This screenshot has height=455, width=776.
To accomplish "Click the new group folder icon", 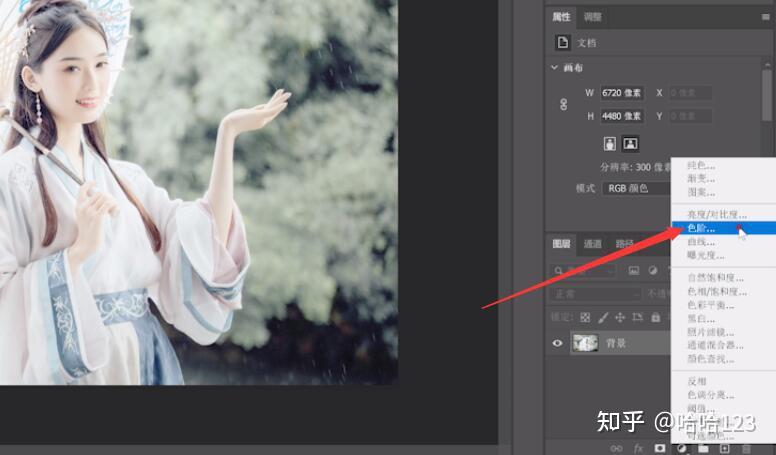I will [703, 449].
